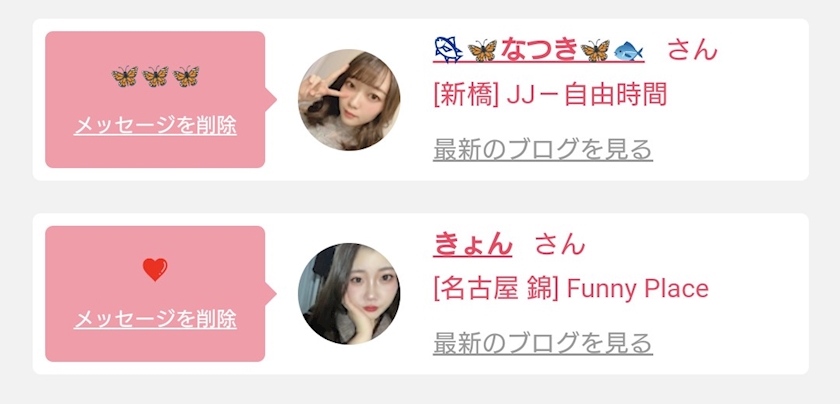The height and width of the screenshot is (404, 840).
Task: Click the butterfly emoji right of なつき name
Action: tap(595, 50)
